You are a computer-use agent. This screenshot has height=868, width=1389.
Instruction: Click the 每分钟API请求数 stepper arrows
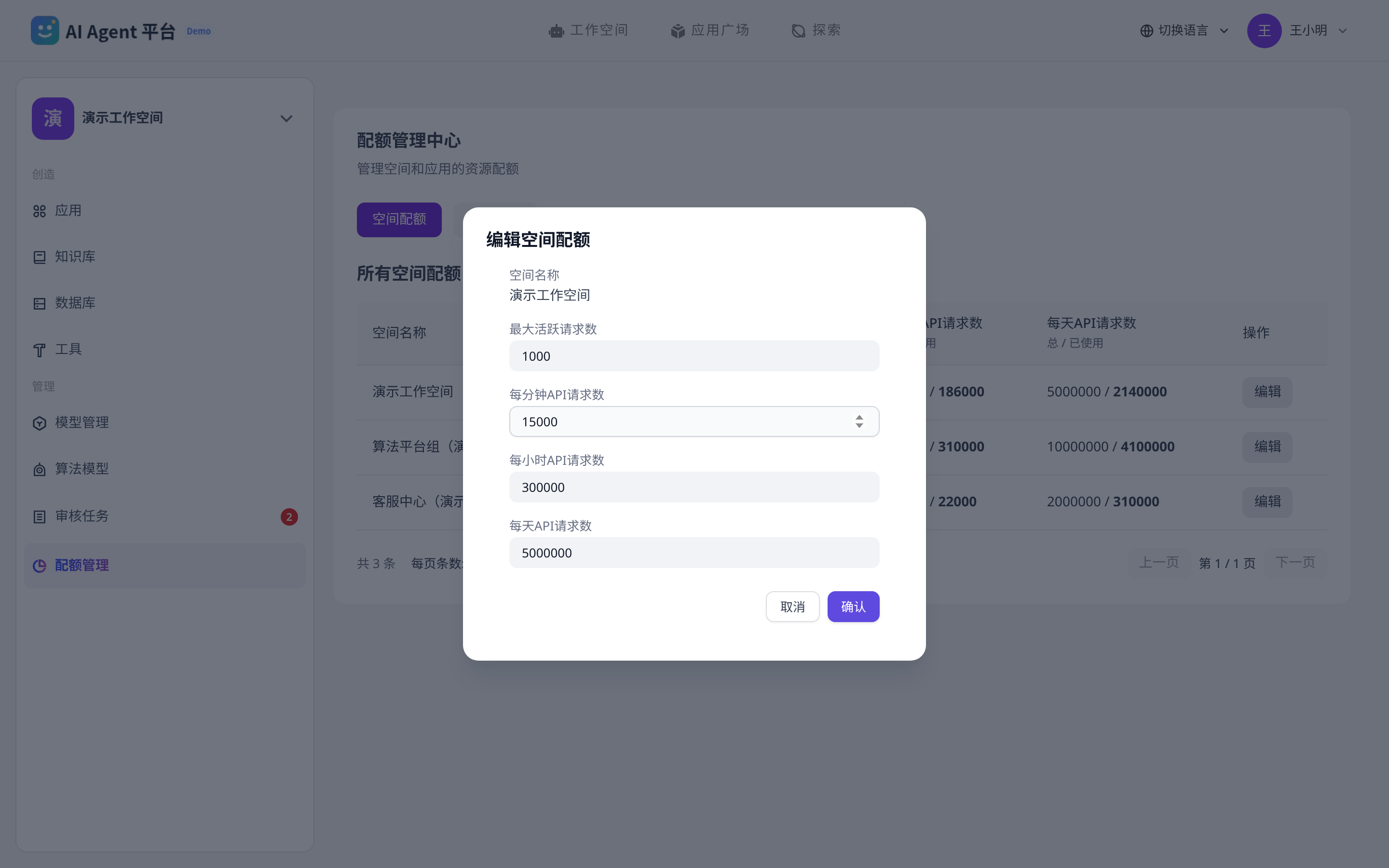(x=859, y=421)
